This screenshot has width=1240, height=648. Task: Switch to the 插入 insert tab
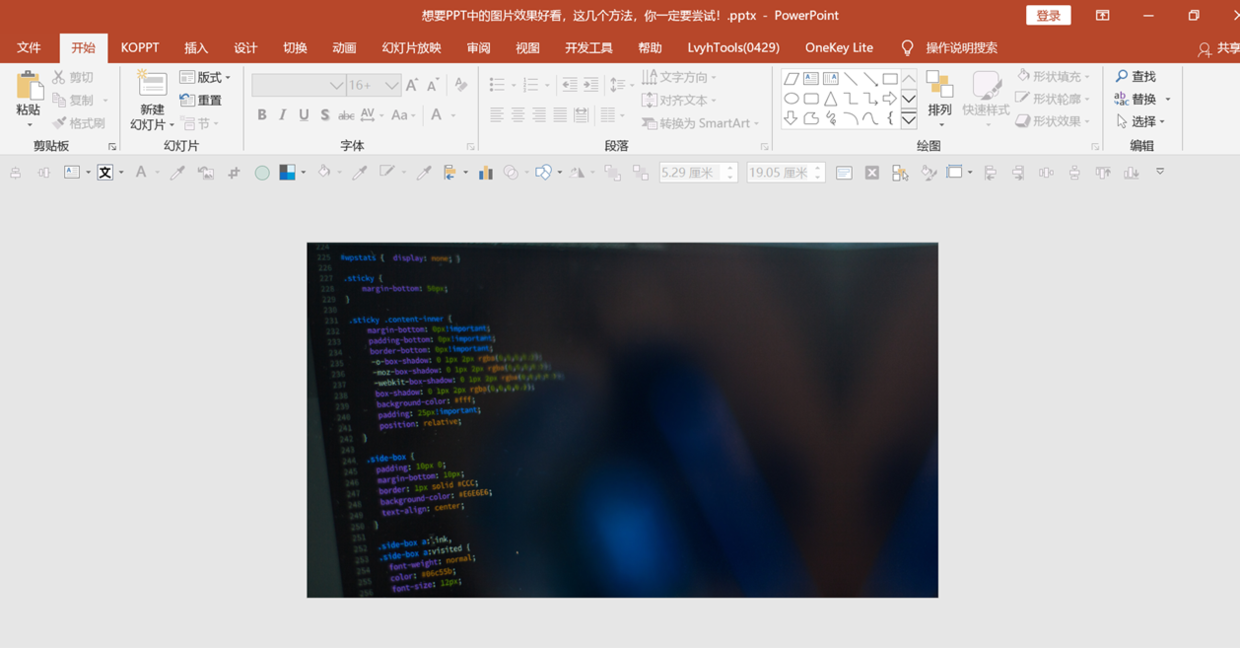tap(196, 48)
